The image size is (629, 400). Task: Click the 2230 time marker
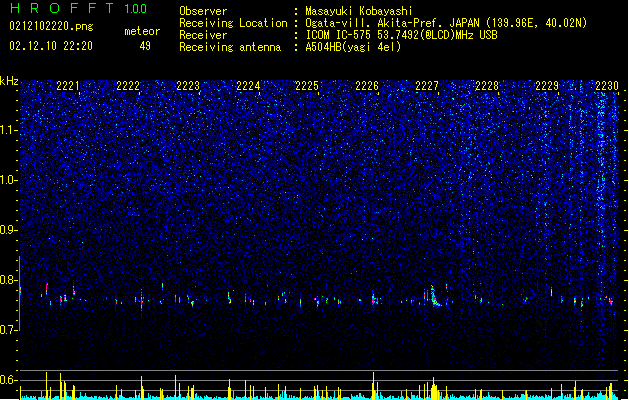pyautogui.click(x=607, y=86)
